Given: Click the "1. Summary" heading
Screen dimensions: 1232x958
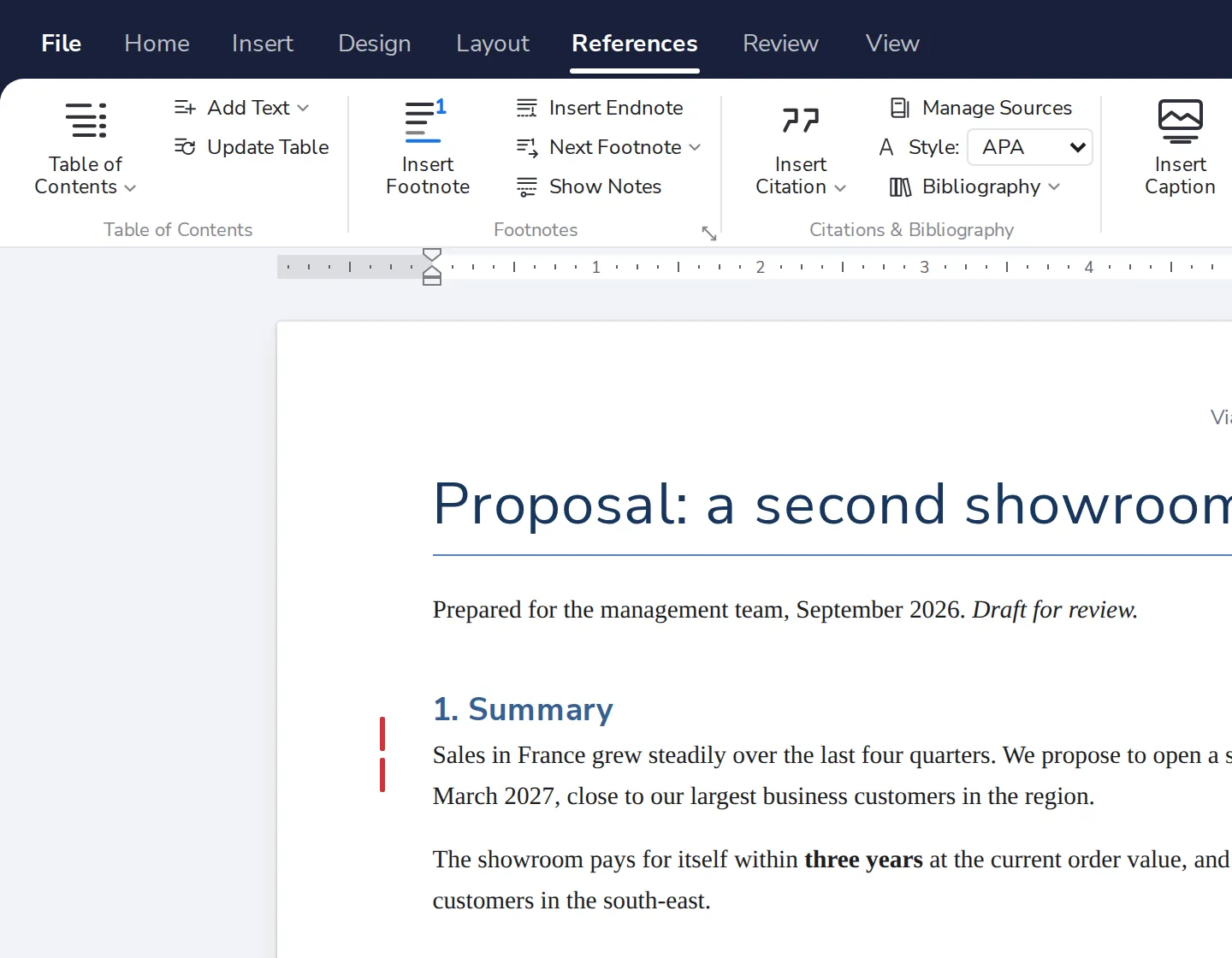Looking at the screenshot, I should pos(524,709).
